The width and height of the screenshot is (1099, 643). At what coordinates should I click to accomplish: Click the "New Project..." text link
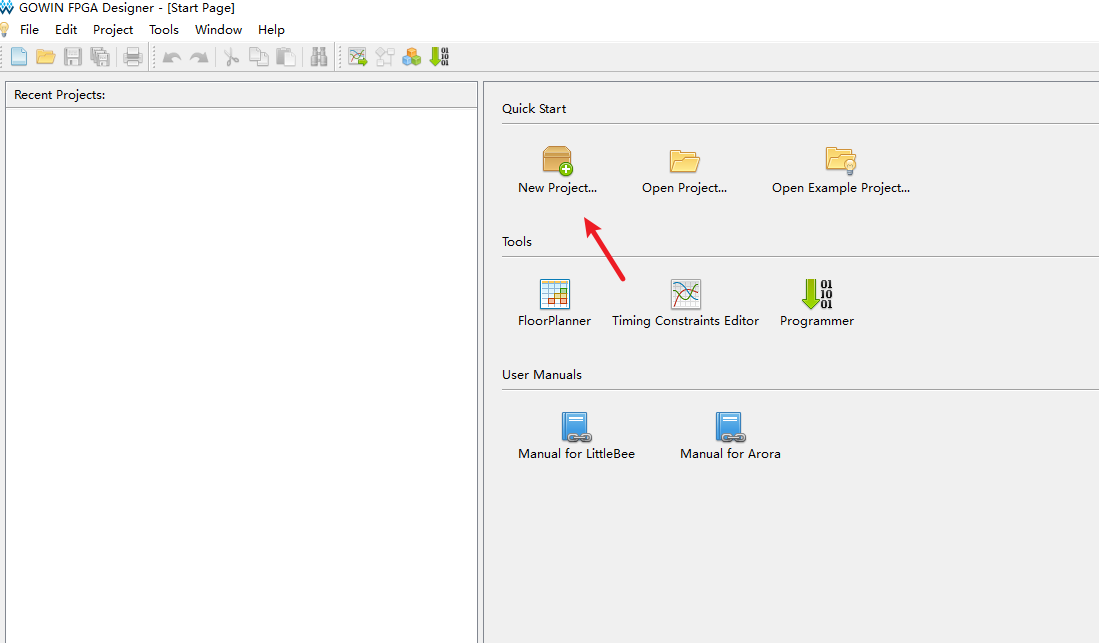pos(557,188)
